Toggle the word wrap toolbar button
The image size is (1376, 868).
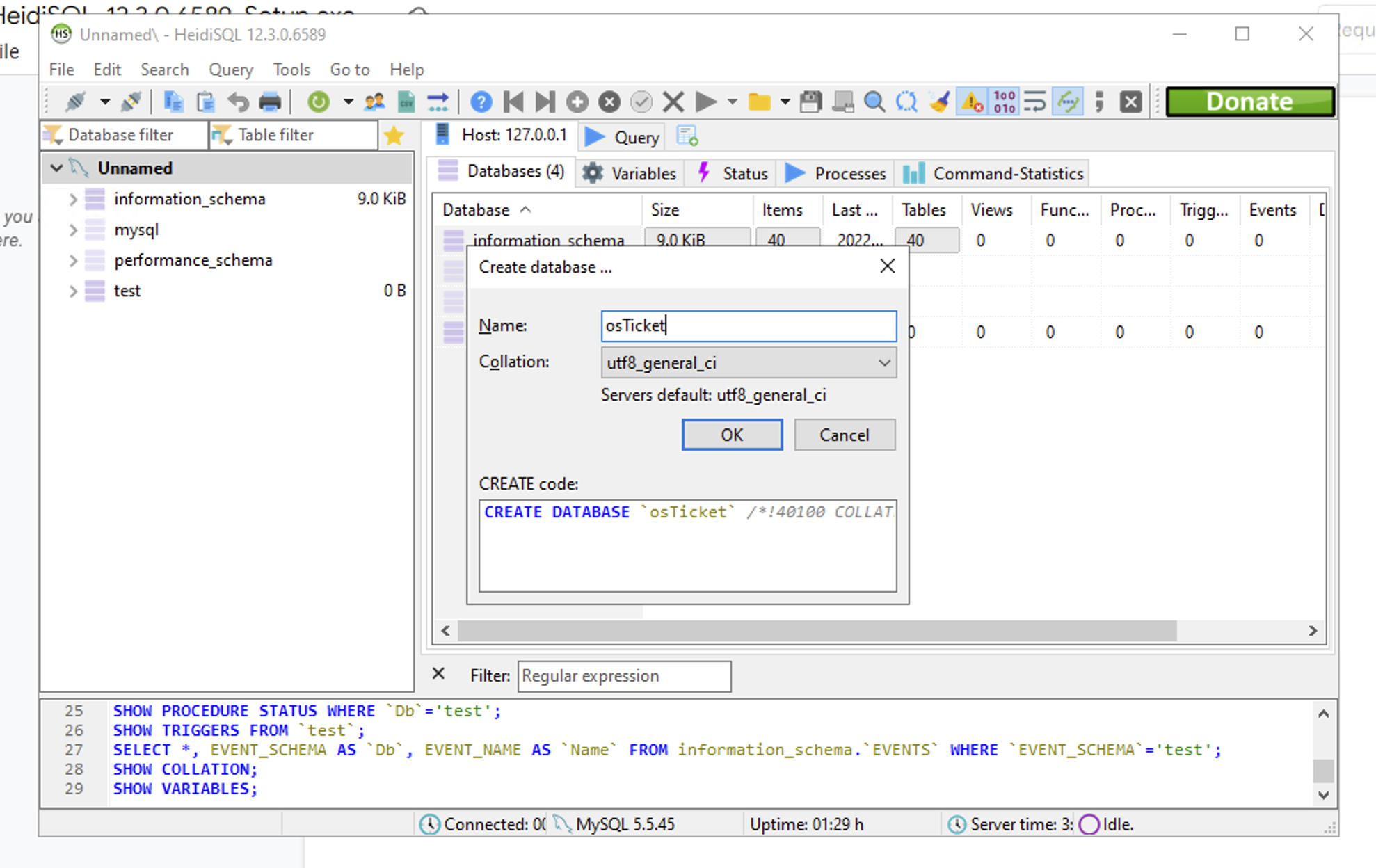pos(1035,102)
